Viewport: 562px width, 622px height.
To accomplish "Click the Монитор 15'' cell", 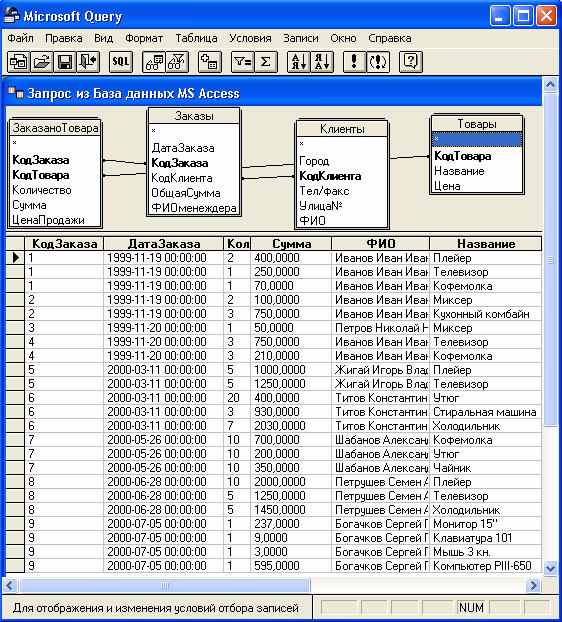I will click(x=485, y=524).
